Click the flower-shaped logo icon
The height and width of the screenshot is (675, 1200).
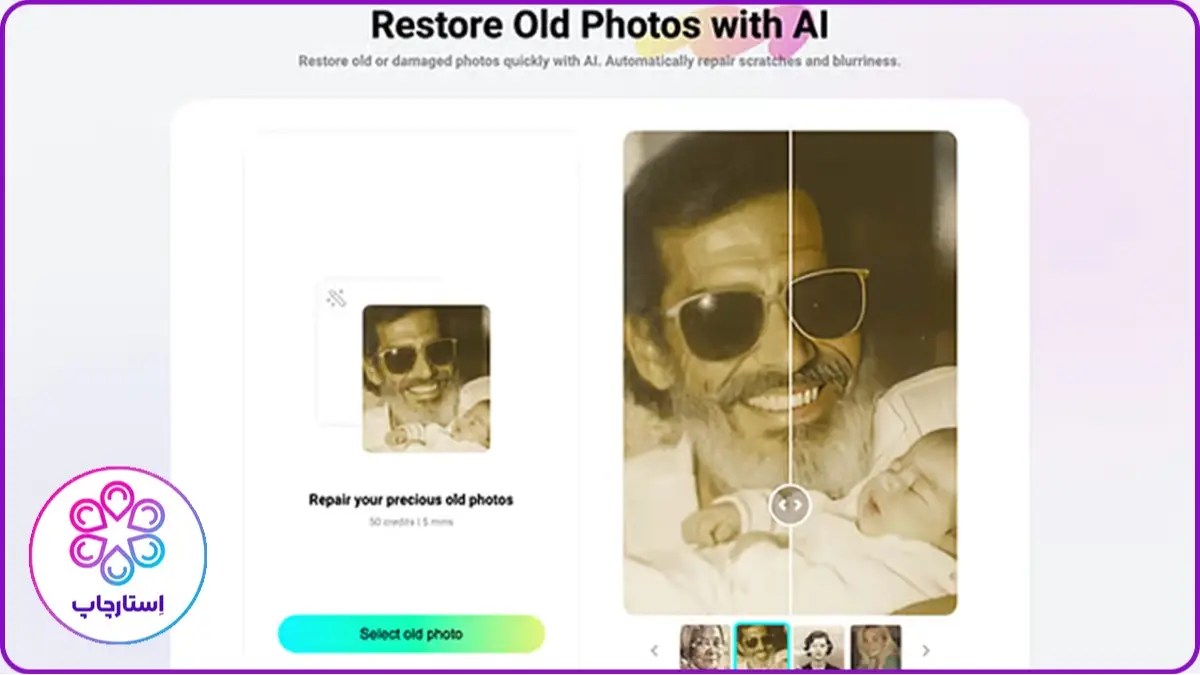pos(117,533)
